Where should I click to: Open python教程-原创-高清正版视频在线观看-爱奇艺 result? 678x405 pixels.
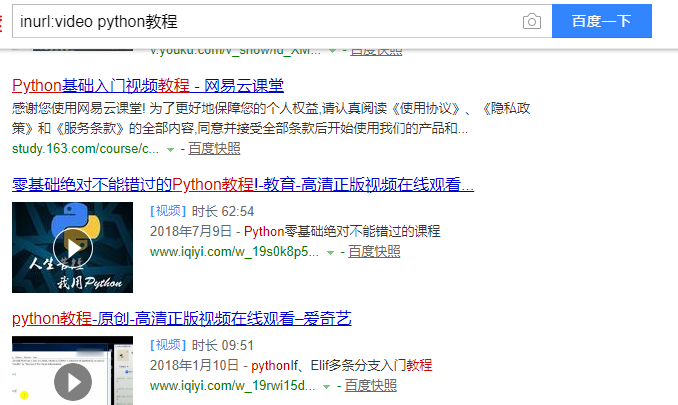182,319
